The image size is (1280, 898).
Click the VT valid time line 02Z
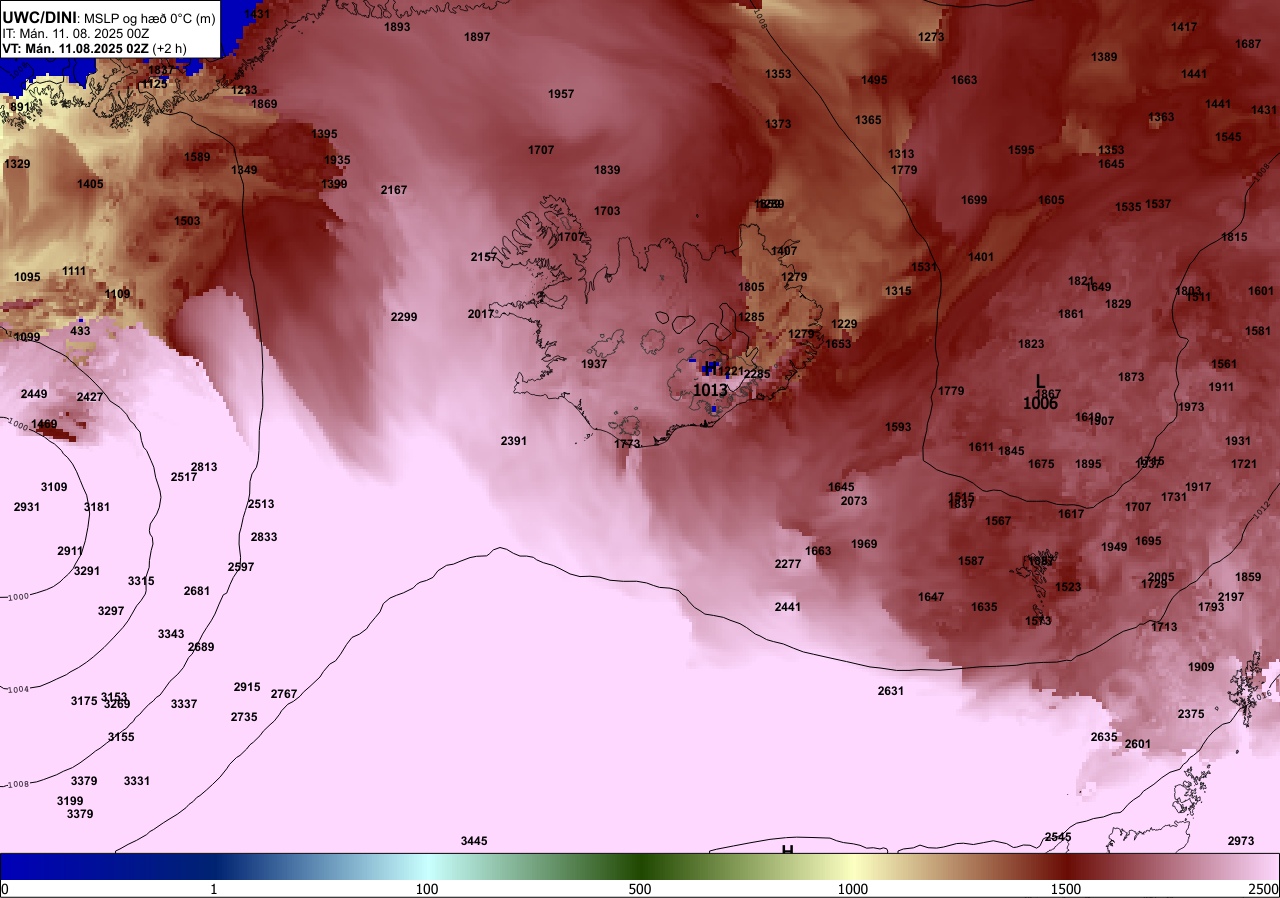point(95,48)
